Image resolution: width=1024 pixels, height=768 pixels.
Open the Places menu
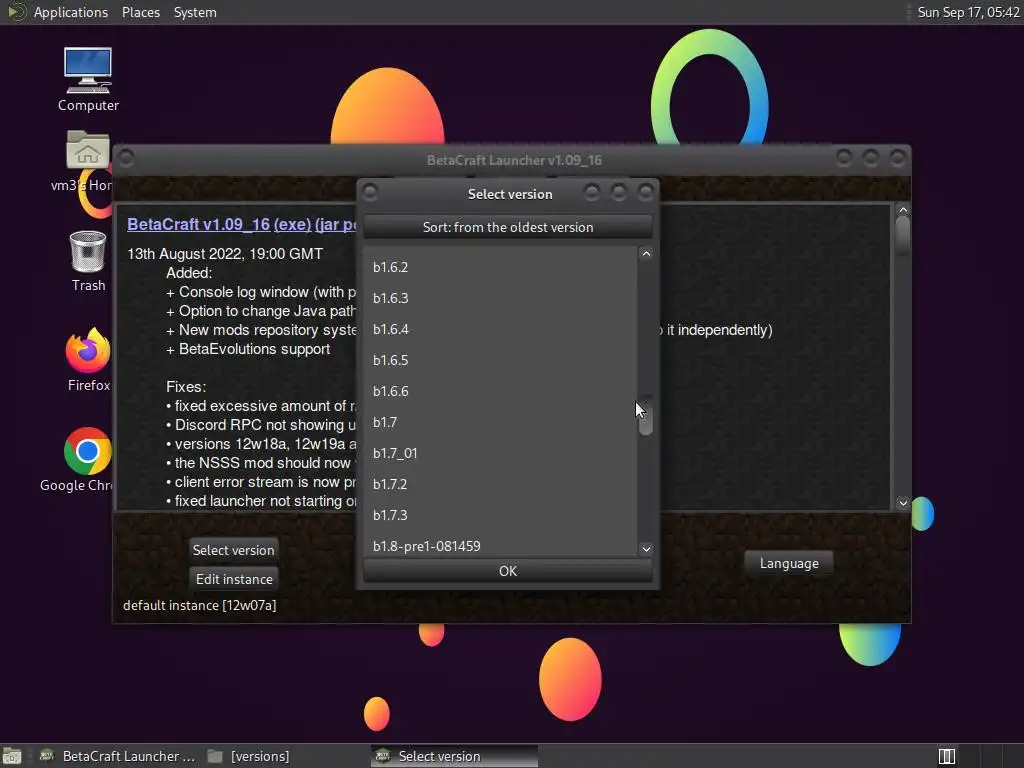[x=140, y=12]
